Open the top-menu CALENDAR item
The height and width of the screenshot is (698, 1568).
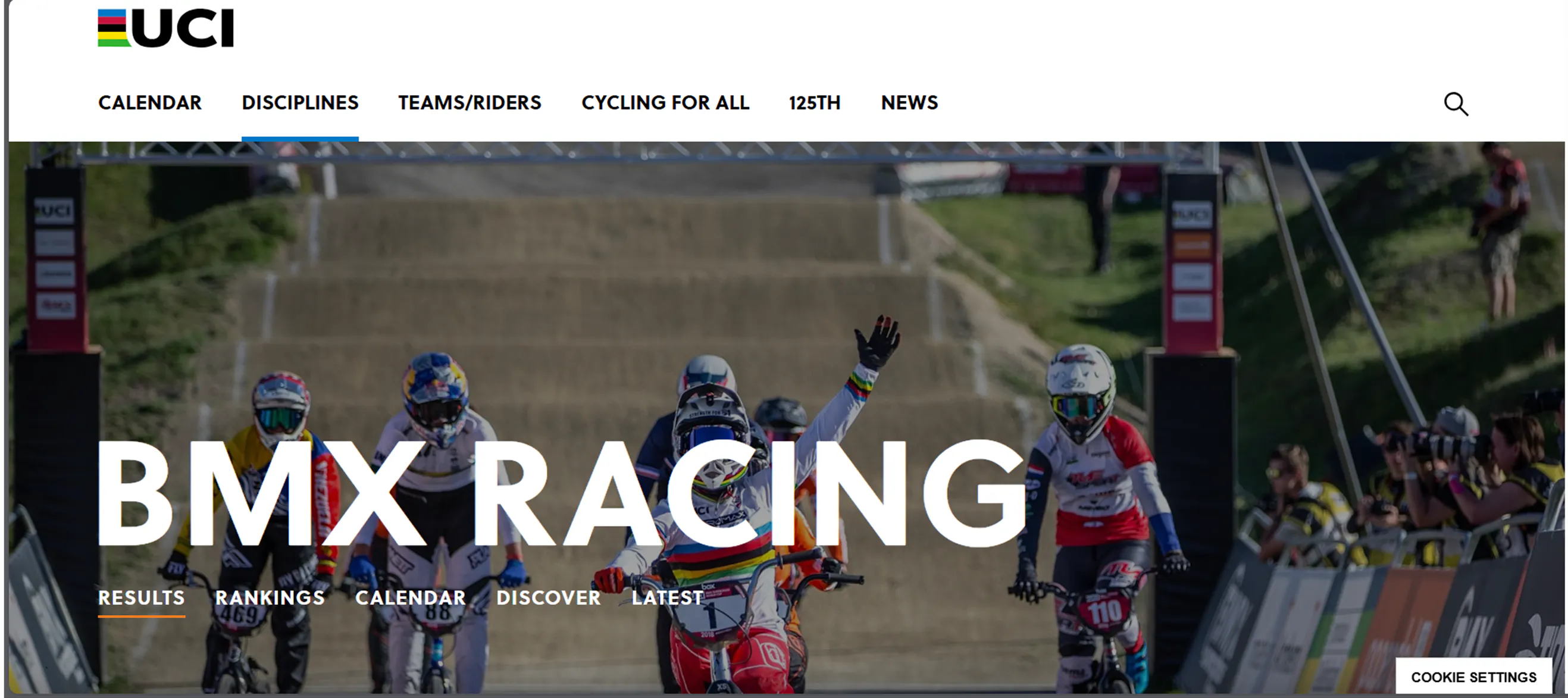point(150,102)
